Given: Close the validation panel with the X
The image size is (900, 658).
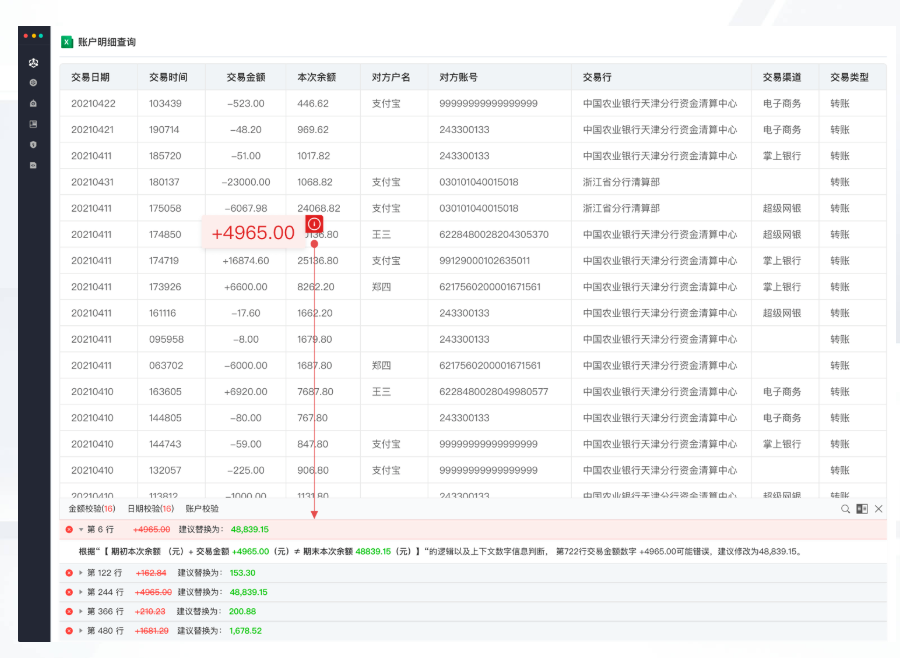Looking at the screenshot, I should click(878, 509).
